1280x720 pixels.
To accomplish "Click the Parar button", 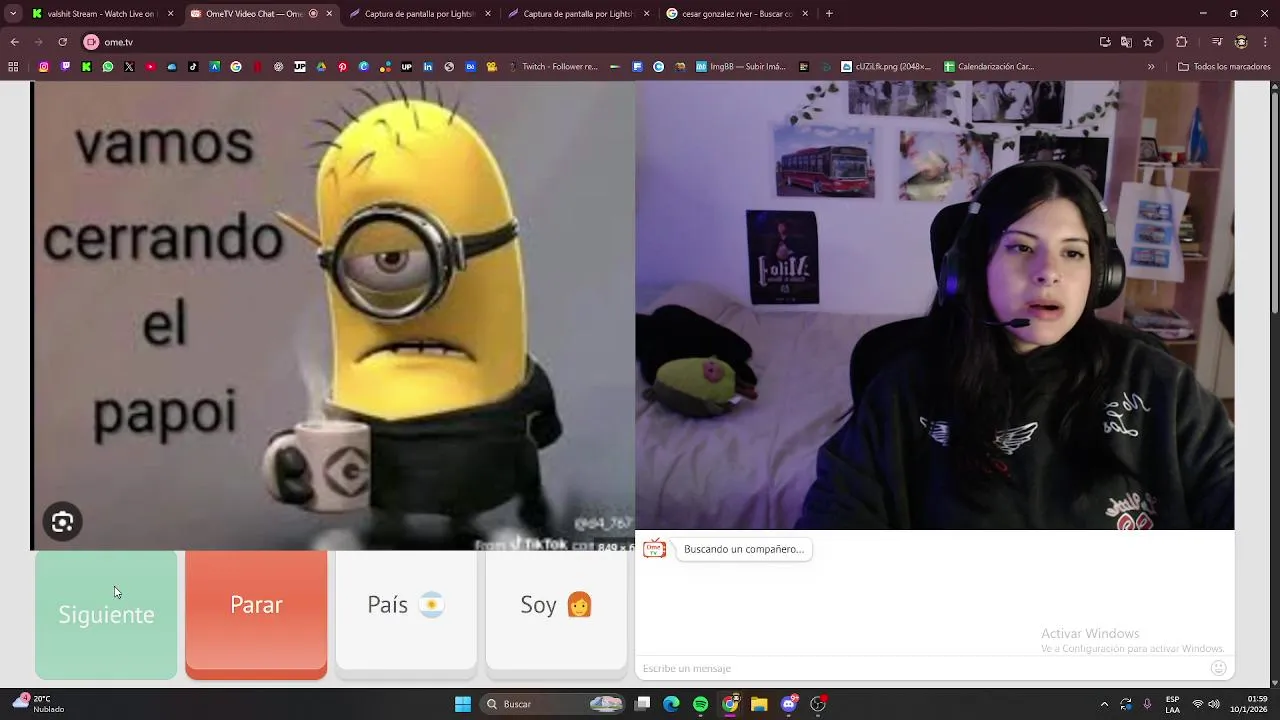I will click(256, 614).
